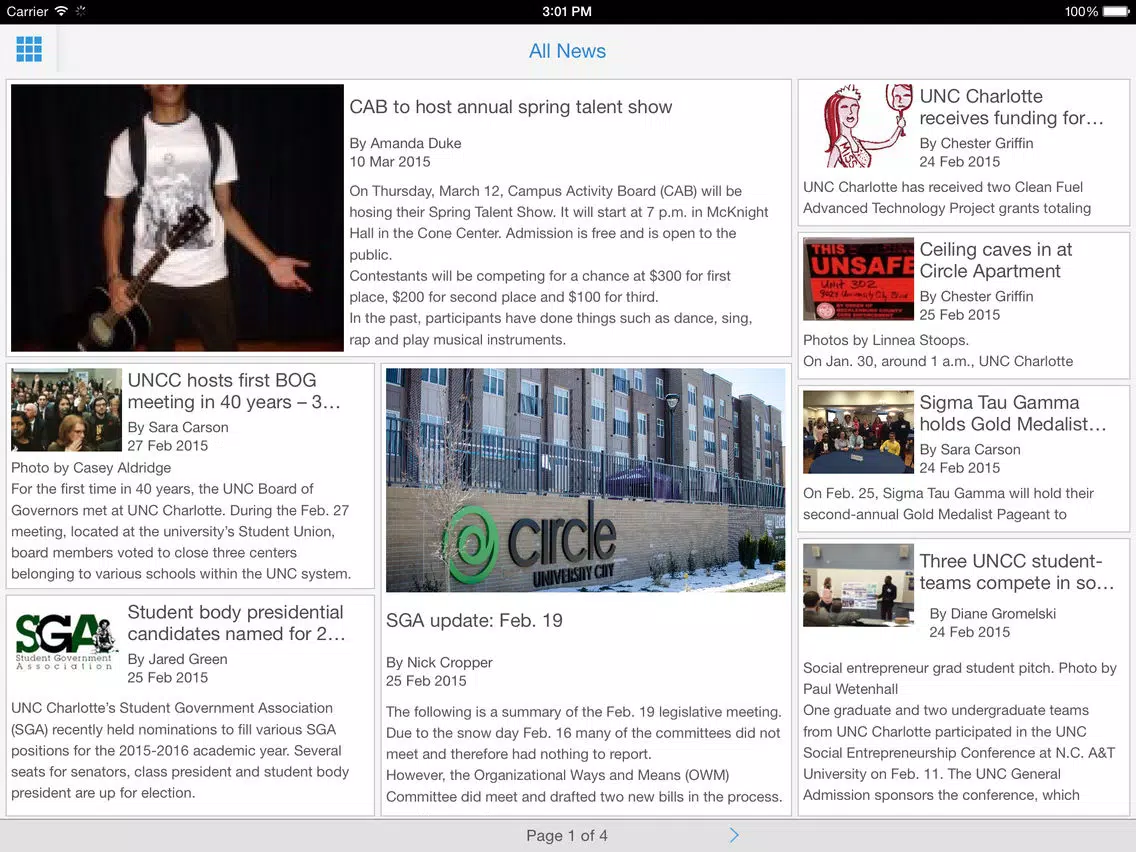Tap the 3:01 PM clock

point(567,11)
